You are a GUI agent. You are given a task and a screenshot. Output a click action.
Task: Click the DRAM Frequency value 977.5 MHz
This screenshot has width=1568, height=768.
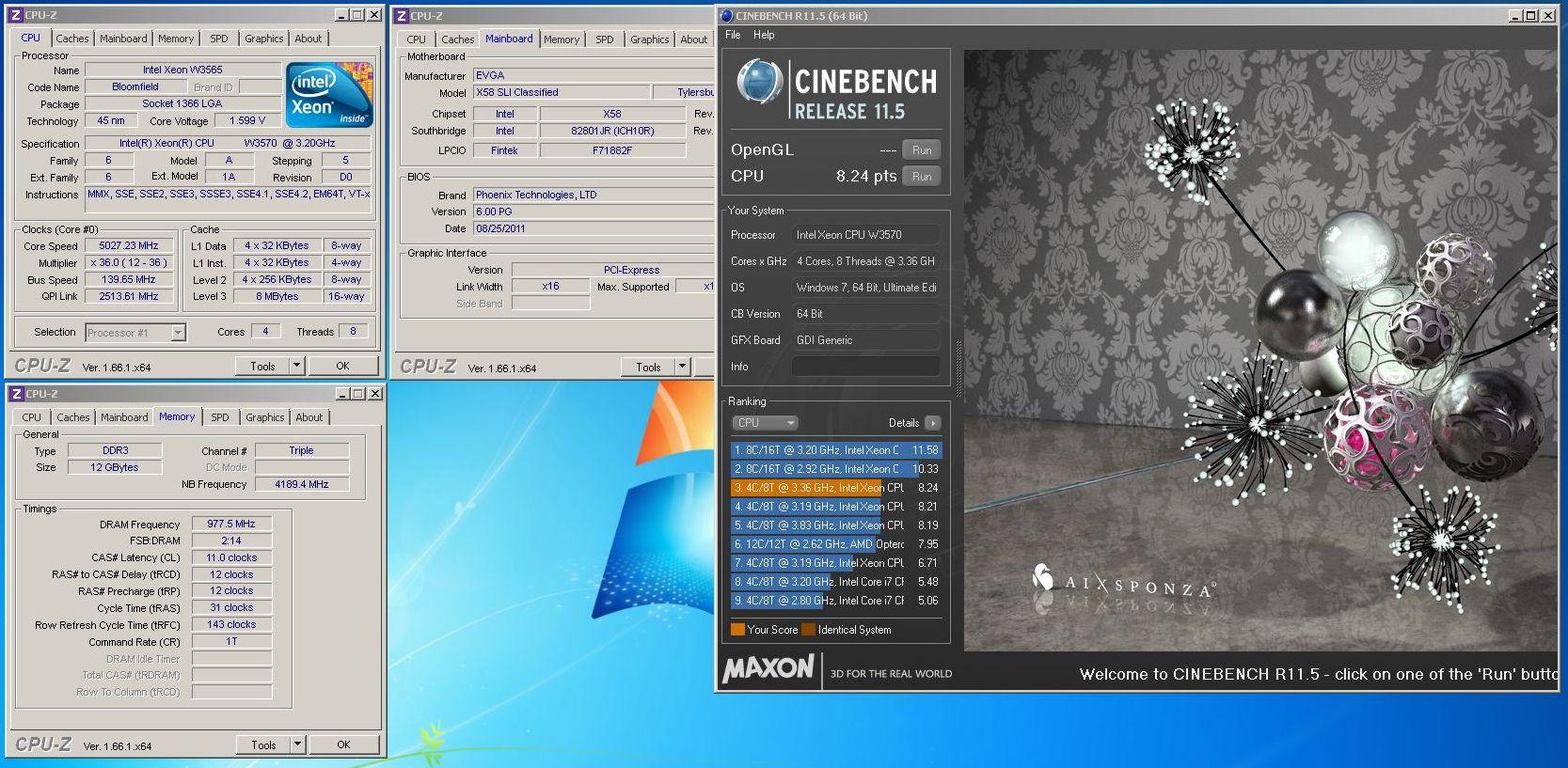[231, 524]
